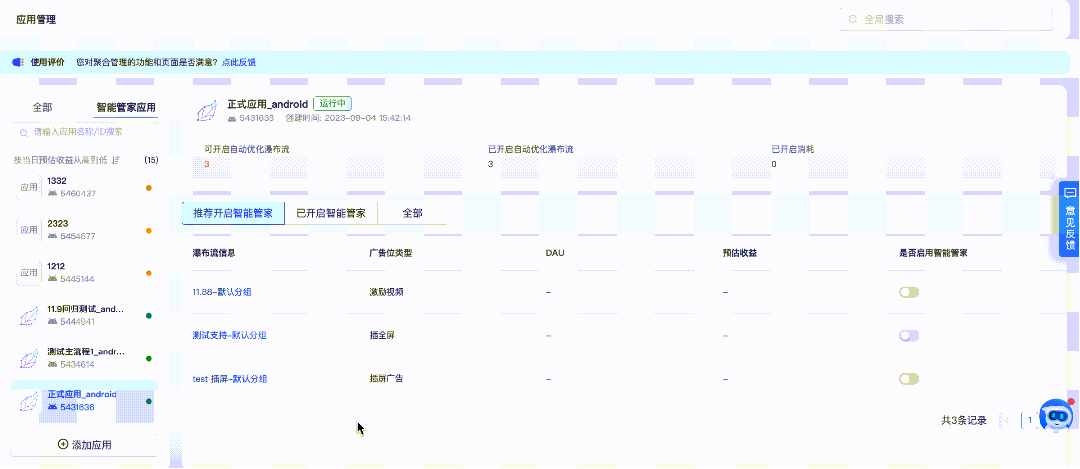
Task: Click the (15) app count label
Action: pyautogui.click(x=151, y=160)
